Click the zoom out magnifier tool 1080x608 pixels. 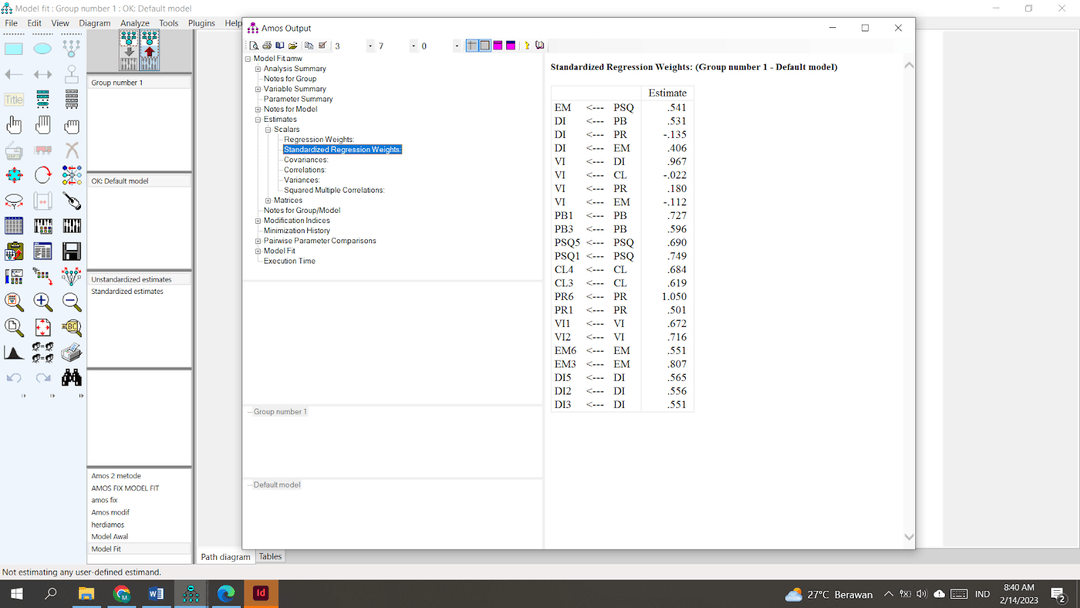pyautogui.click(x=71, y=302)
